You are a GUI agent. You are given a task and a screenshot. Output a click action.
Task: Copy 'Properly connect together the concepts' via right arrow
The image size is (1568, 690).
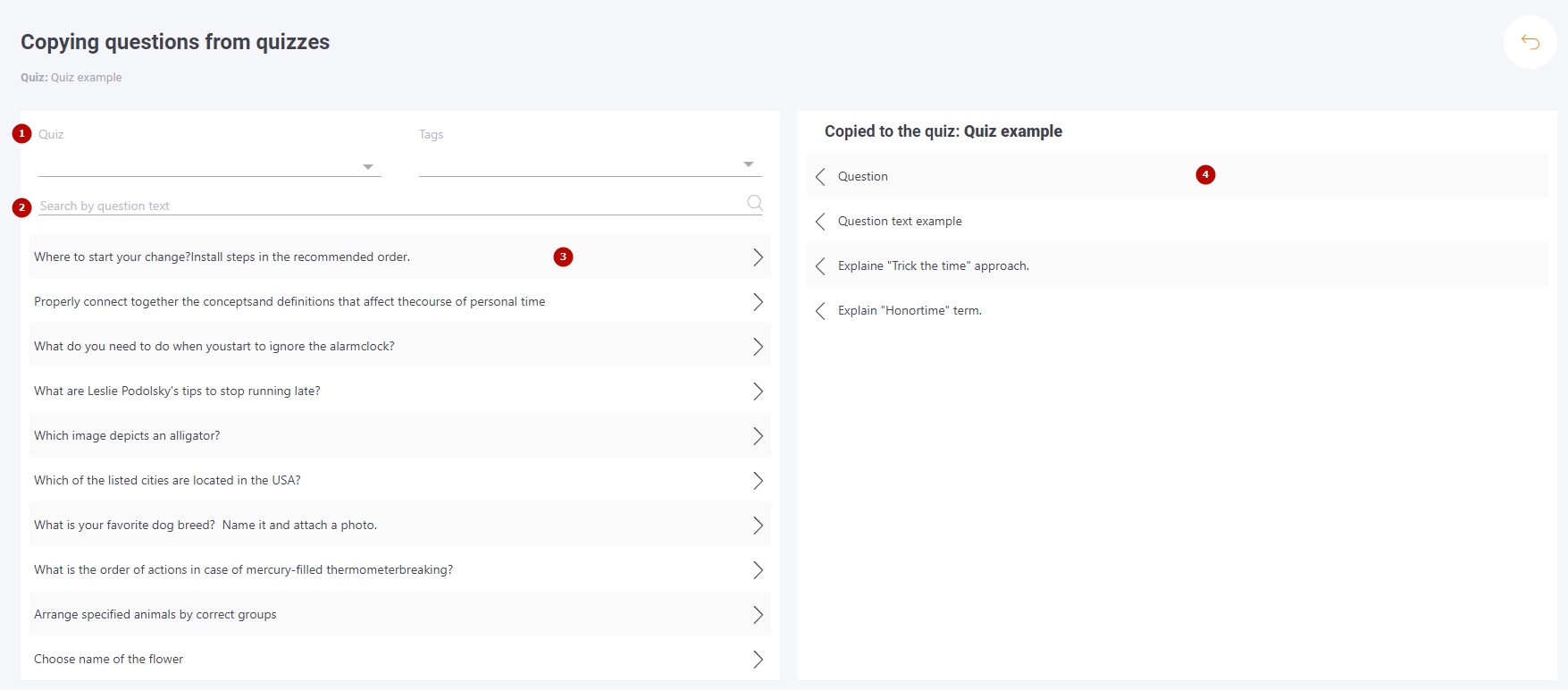point(758,302)
